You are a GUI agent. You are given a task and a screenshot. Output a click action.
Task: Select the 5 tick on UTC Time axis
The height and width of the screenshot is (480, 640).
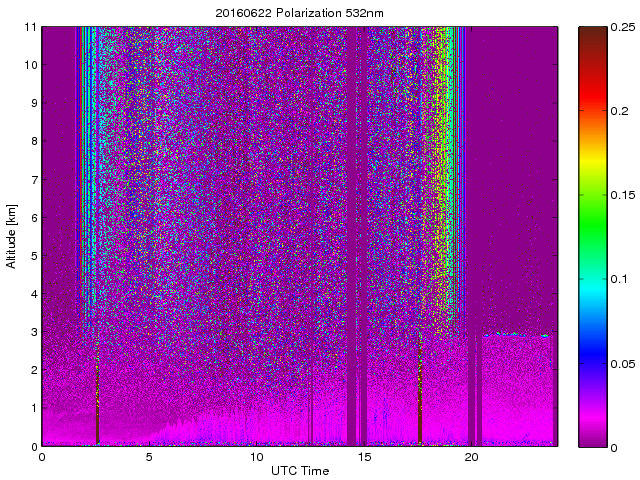click(x=148, y=456)
